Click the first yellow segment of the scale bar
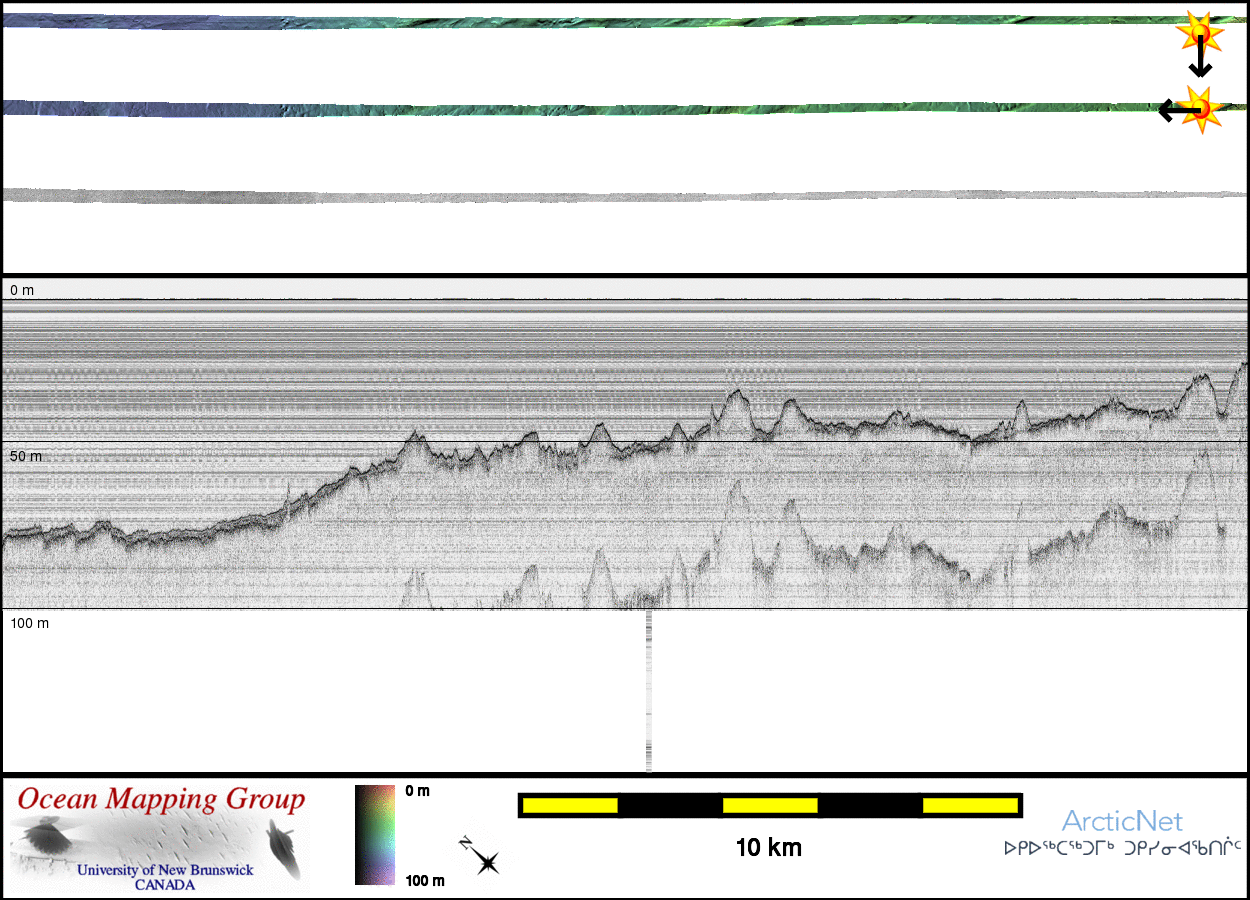Screen dimensions: 1250x900 (x=569, y=805)
